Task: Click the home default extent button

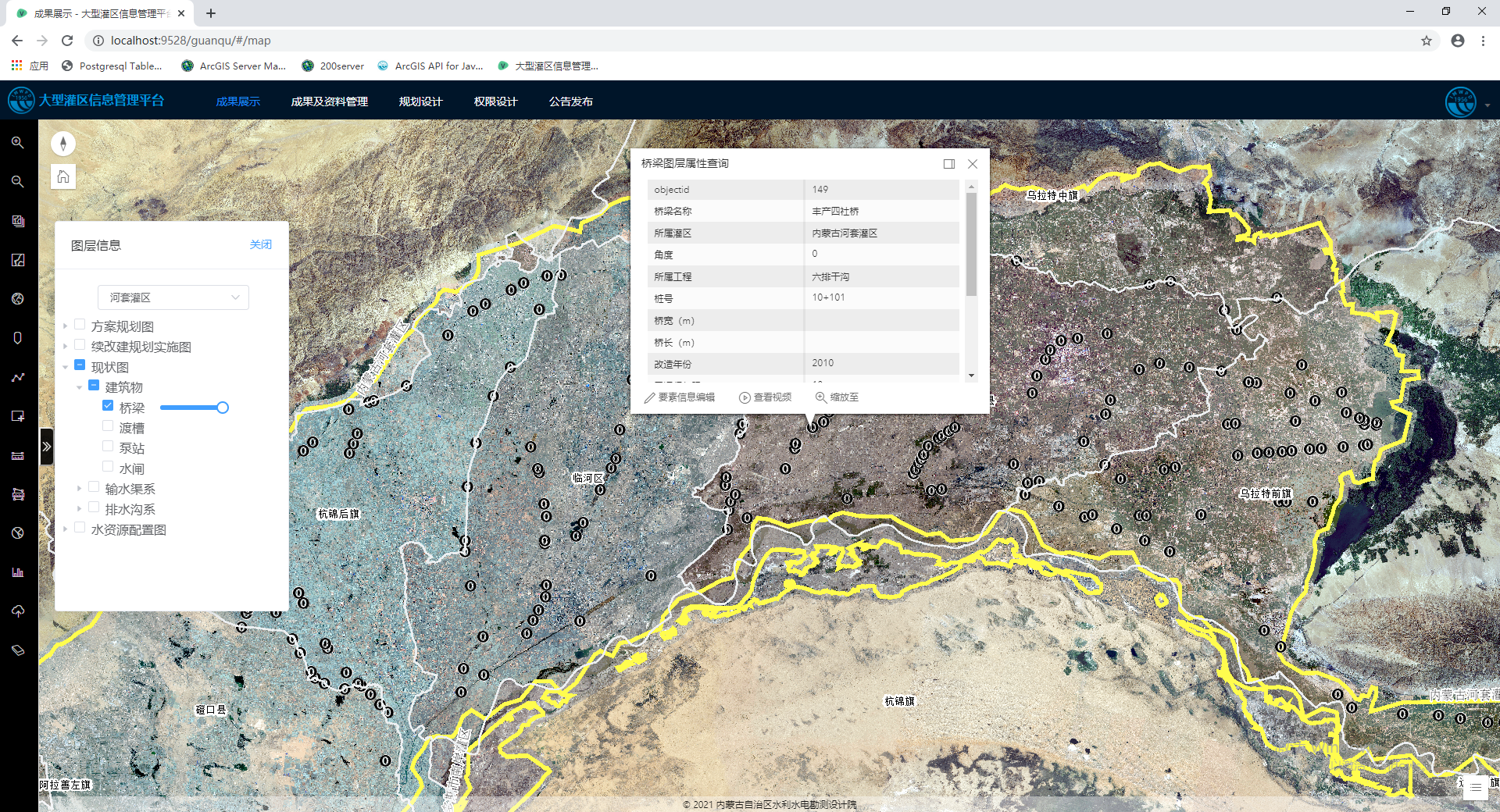Action: point(63,177)
